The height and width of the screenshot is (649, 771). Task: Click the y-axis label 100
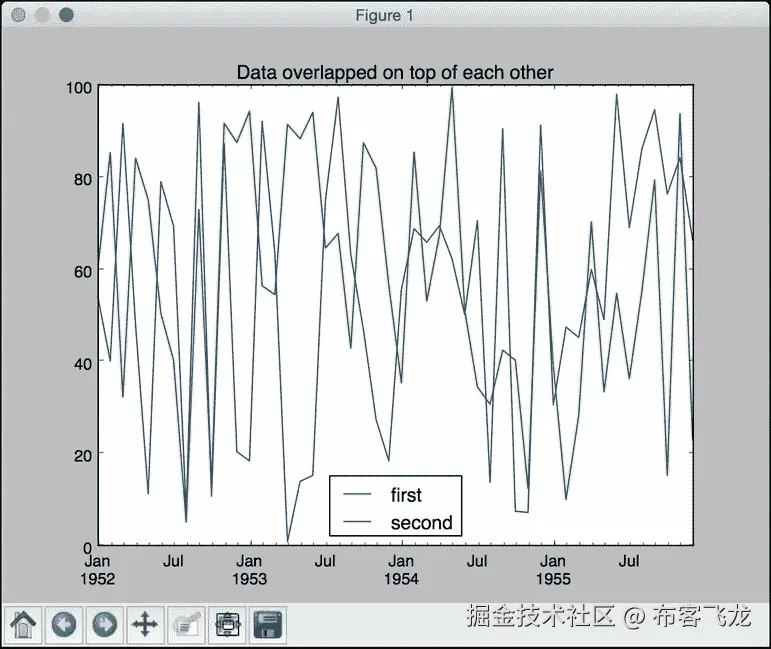[79, 88]
